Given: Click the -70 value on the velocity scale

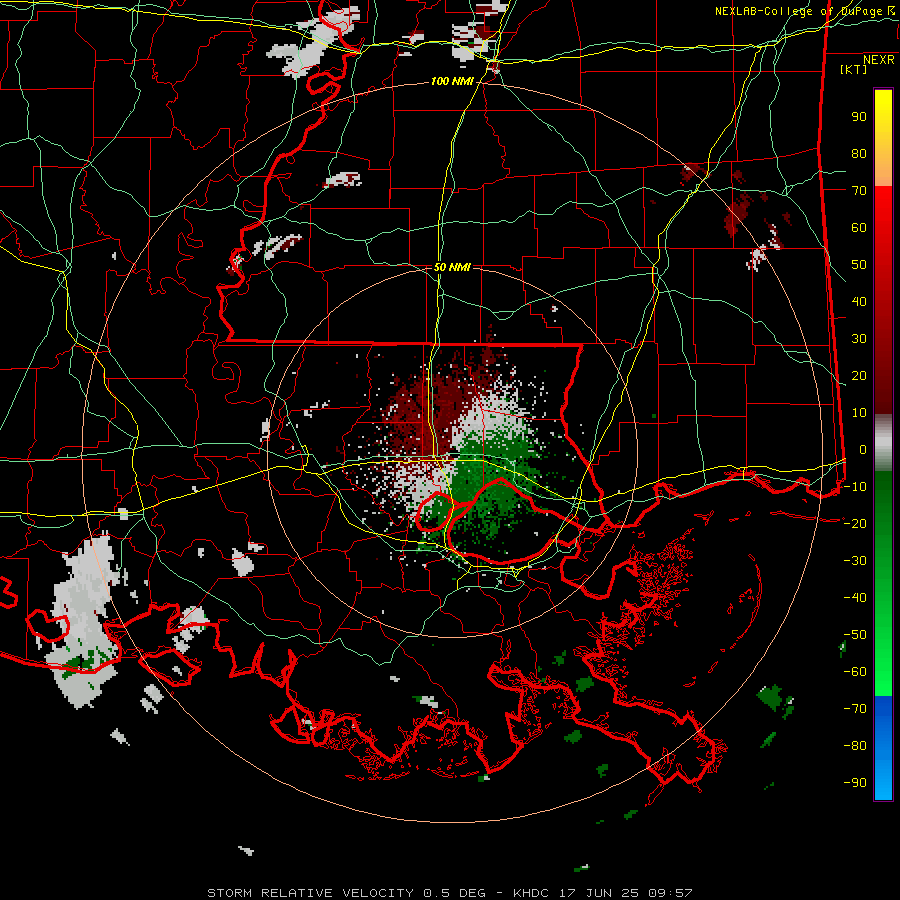Looking at the screenshot, I should pyautogui.click(x=855, y=709).
